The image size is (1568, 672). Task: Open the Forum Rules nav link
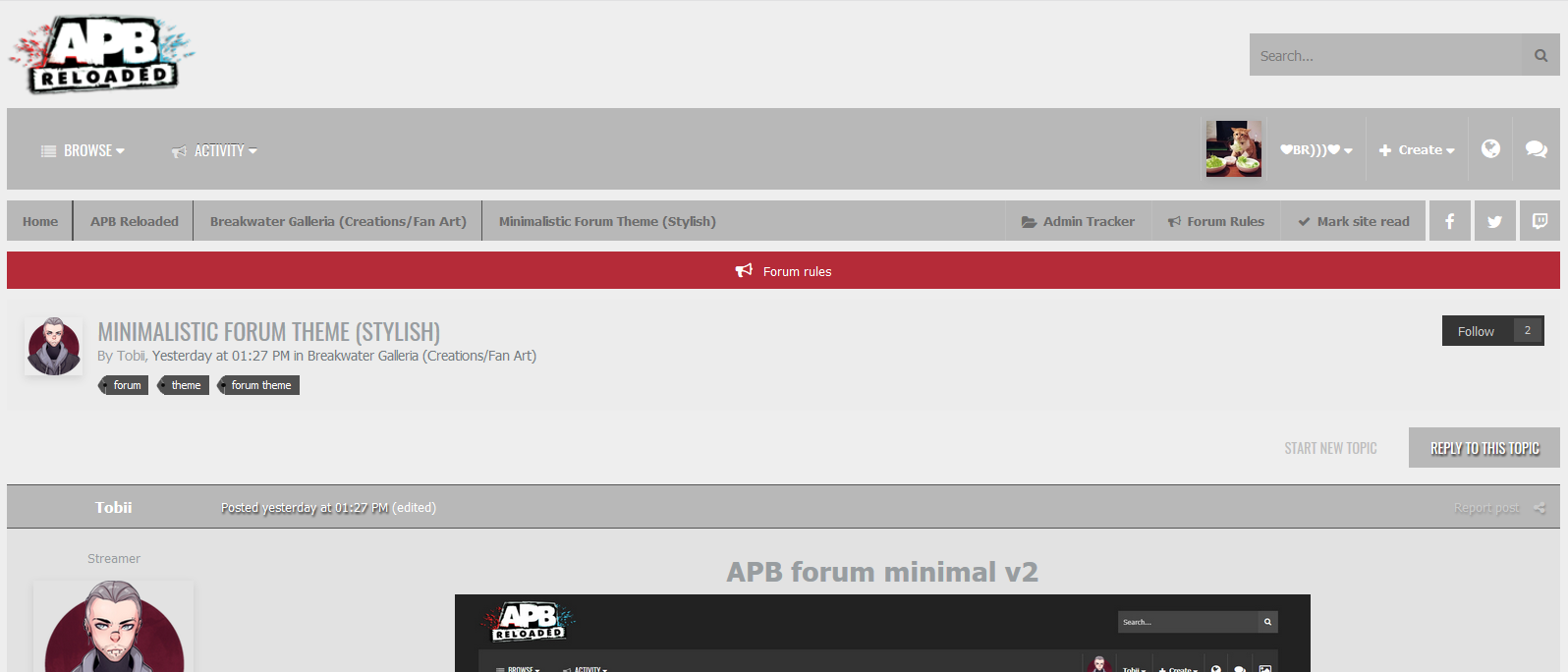pos(1215,221)
